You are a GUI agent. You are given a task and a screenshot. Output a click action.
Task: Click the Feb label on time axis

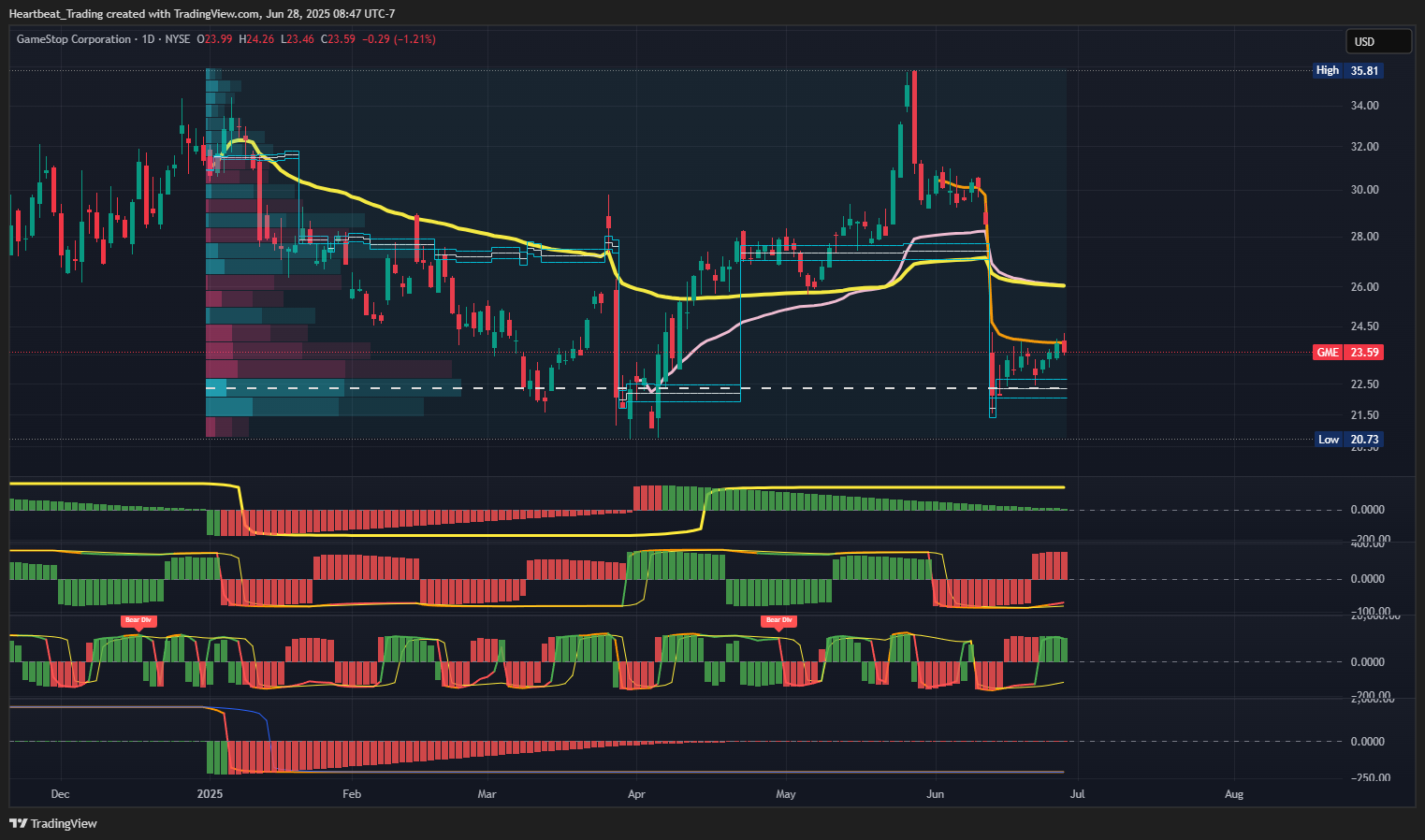pyautogui.click(x=352, y=794)
